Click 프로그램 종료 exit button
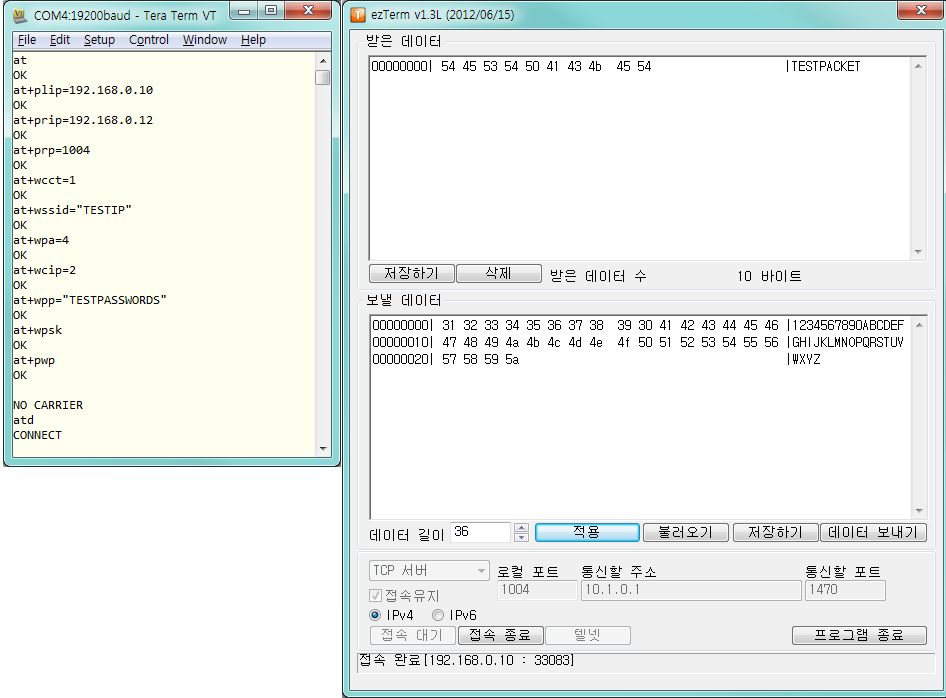946x698 pixels. coord(859,635)
